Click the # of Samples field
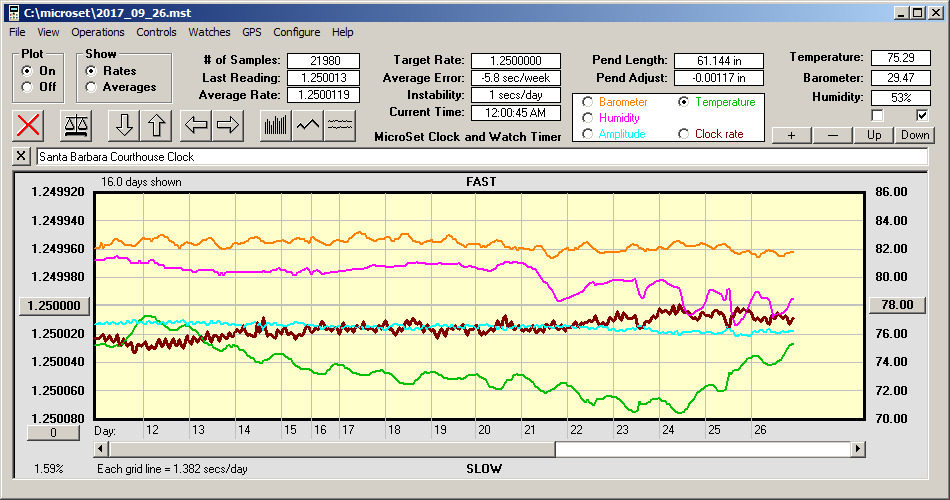The width and height of the screenshot is (950, 500). 324,61
